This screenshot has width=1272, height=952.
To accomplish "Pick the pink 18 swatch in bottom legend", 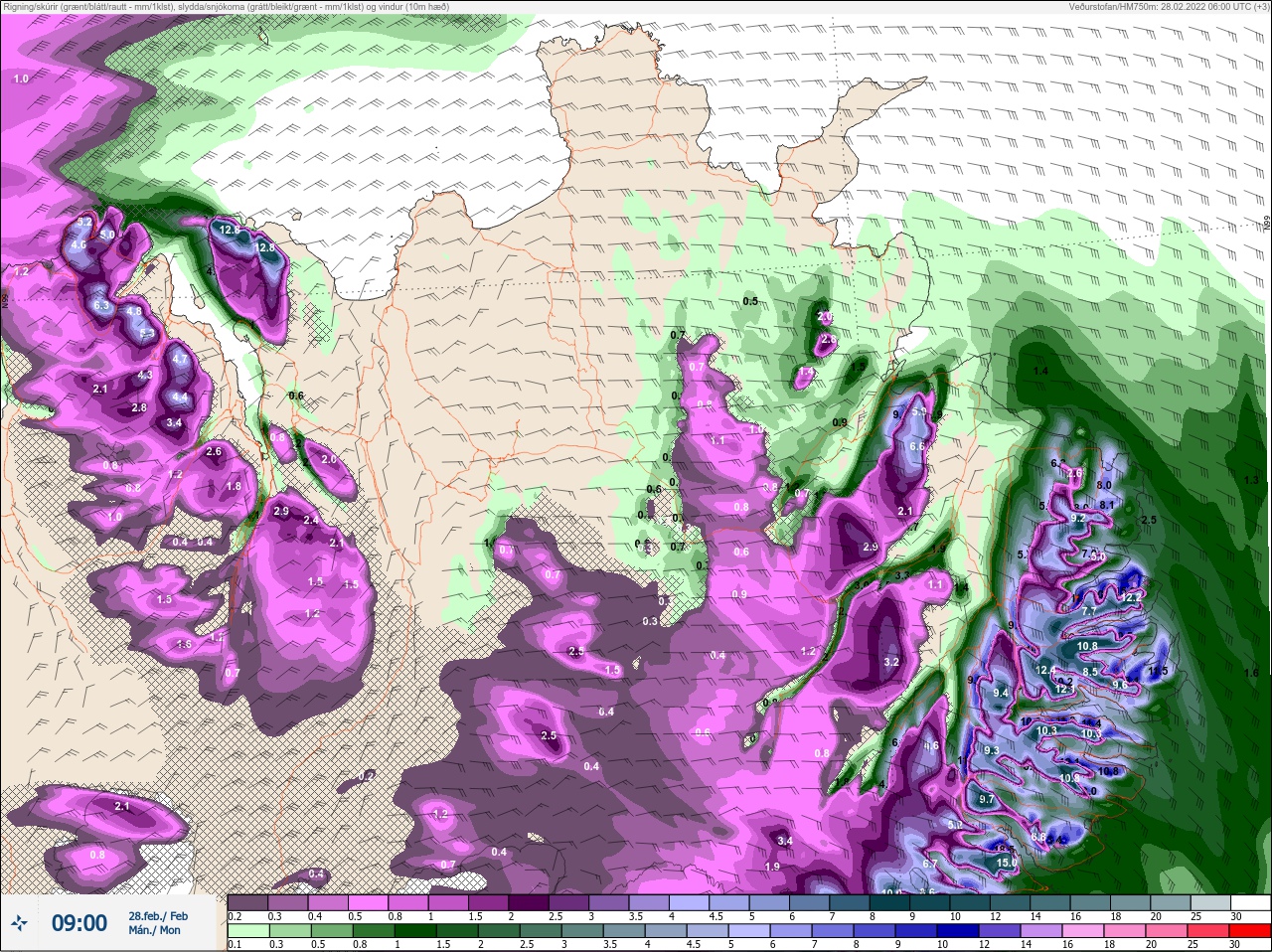I will (x=1125, y=931).
